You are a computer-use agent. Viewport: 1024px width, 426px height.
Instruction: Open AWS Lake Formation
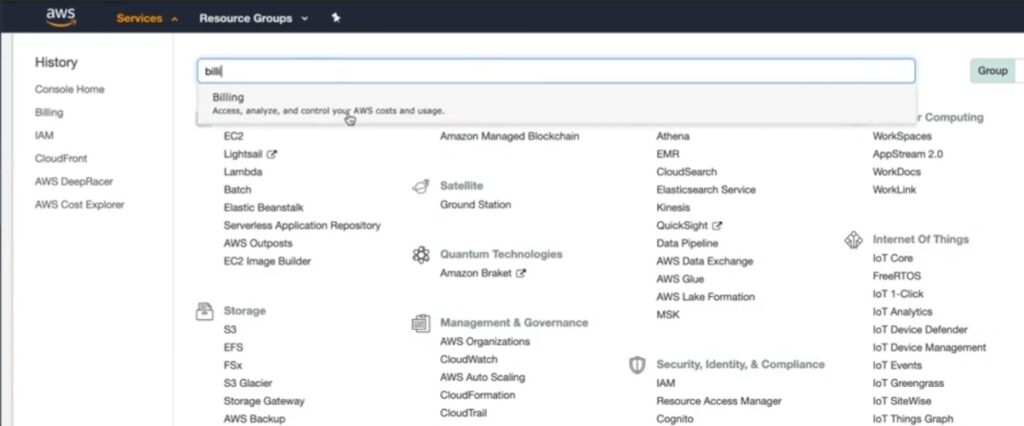(705, 297)
